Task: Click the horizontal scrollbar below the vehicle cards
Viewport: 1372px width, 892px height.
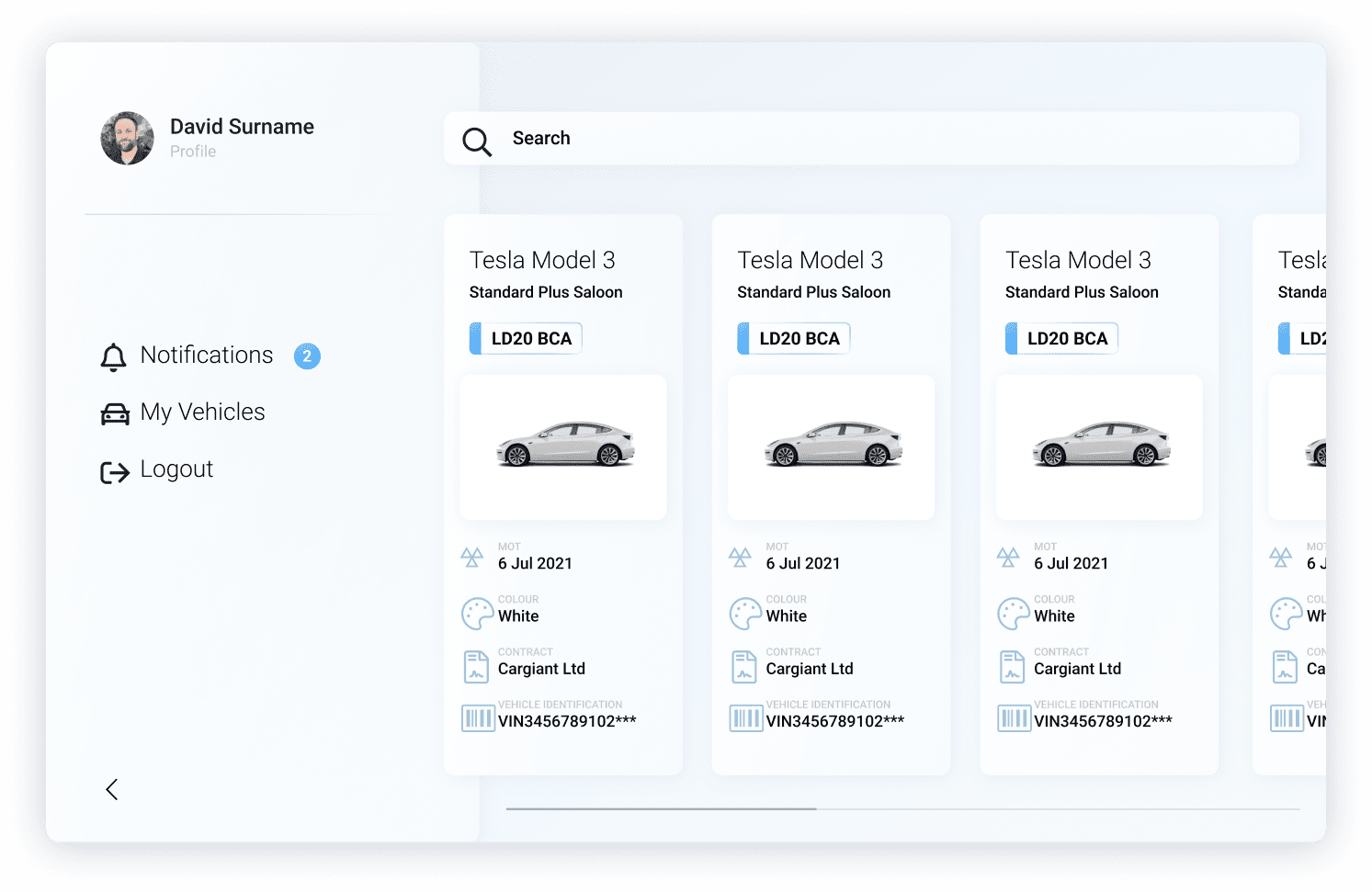Action: [902, 809]
